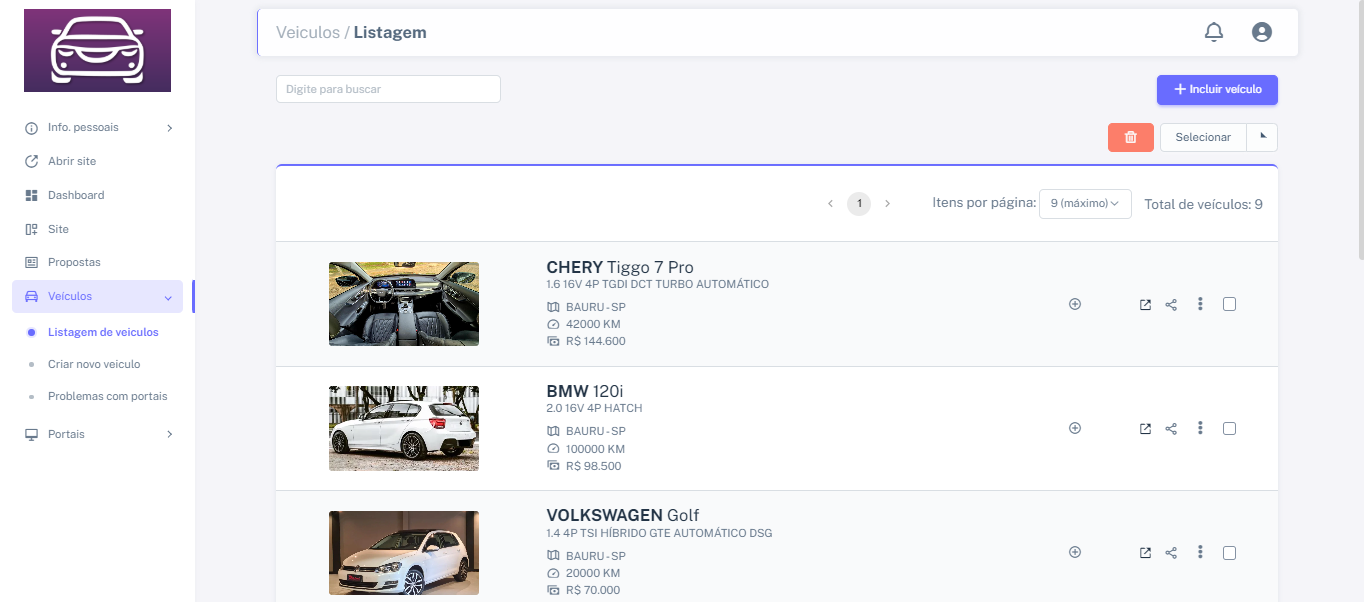Expand the Portais sidebar section

click(x=97, y=433)
